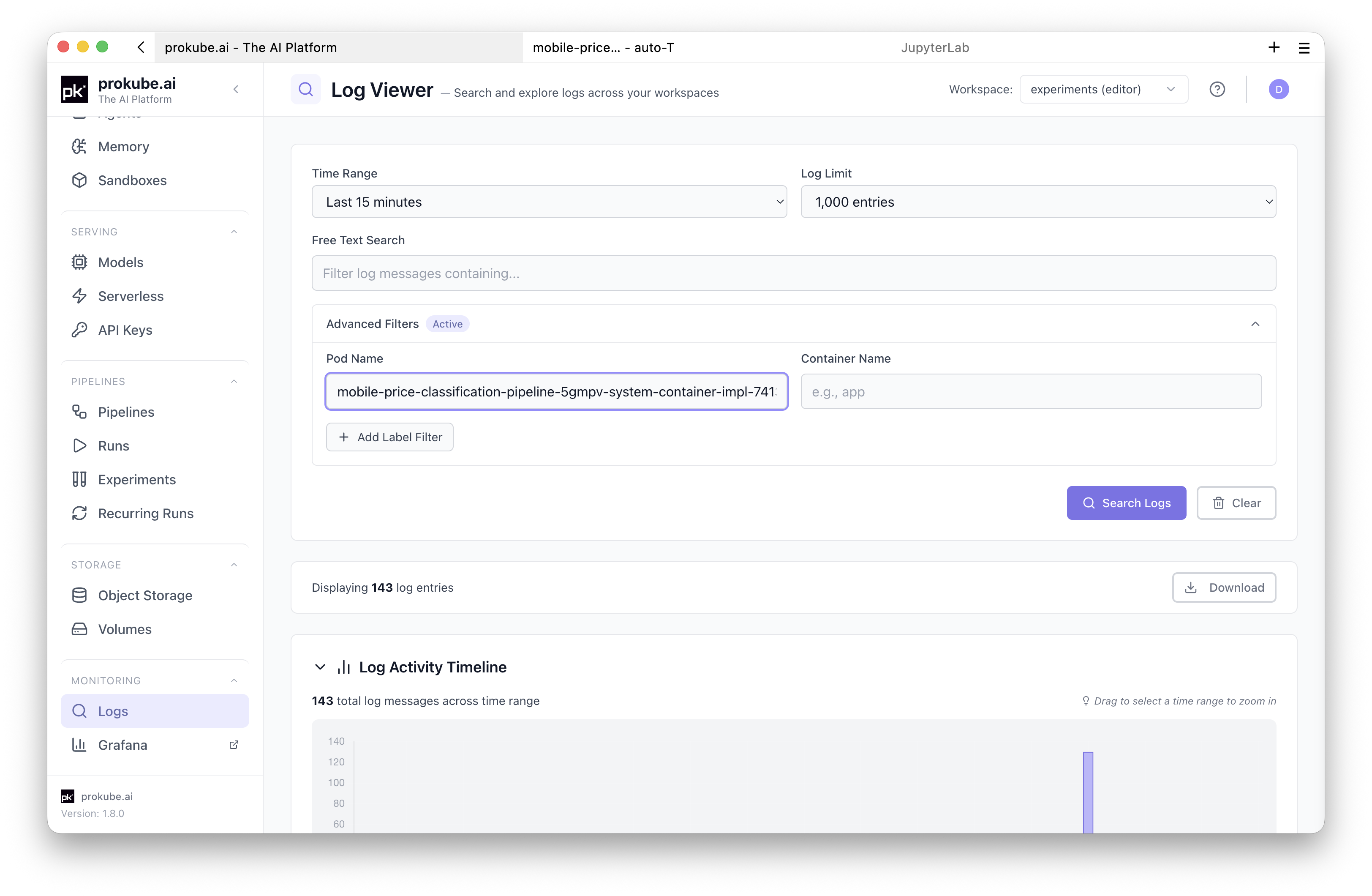1372x896 pixels.
Task: Collapse the Log Activity Timeline
Action: tap(320, 667)
